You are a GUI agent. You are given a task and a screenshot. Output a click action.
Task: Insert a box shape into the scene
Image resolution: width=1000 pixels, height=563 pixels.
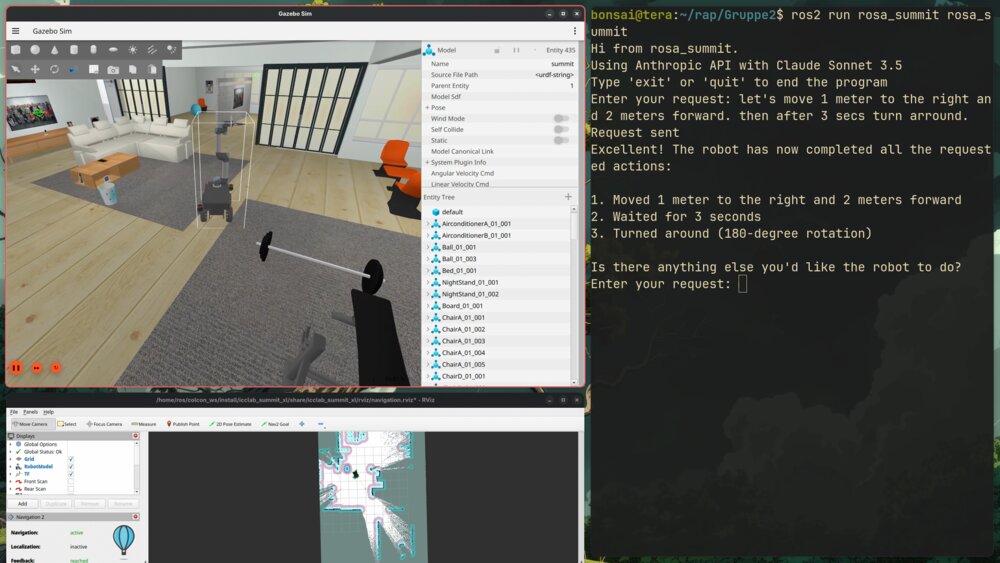tap(16, 49)
